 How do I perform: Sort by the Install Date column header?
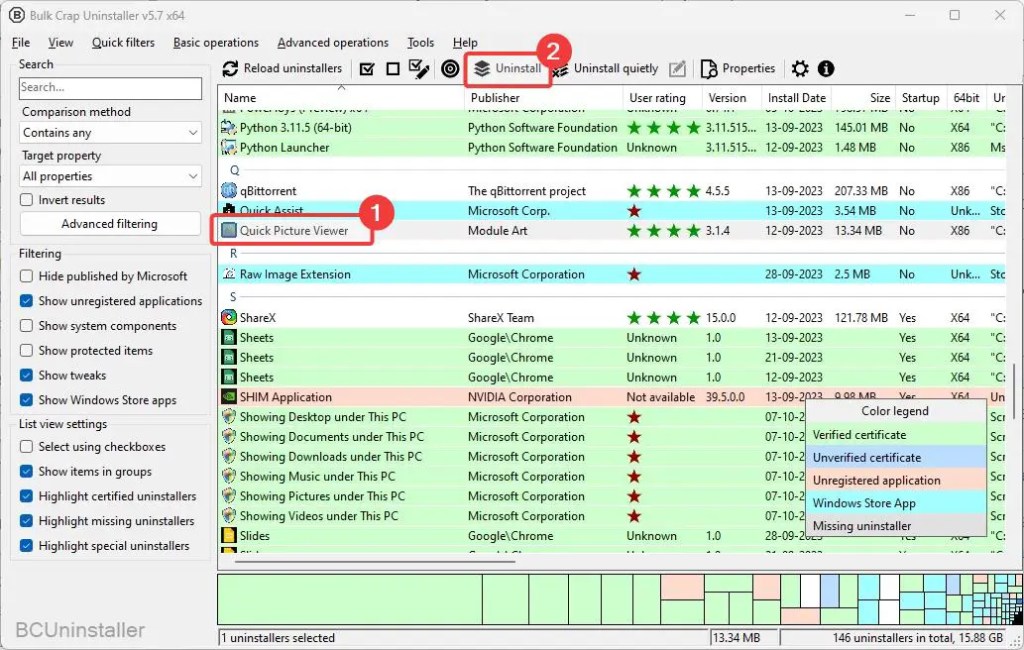[796, 98]
